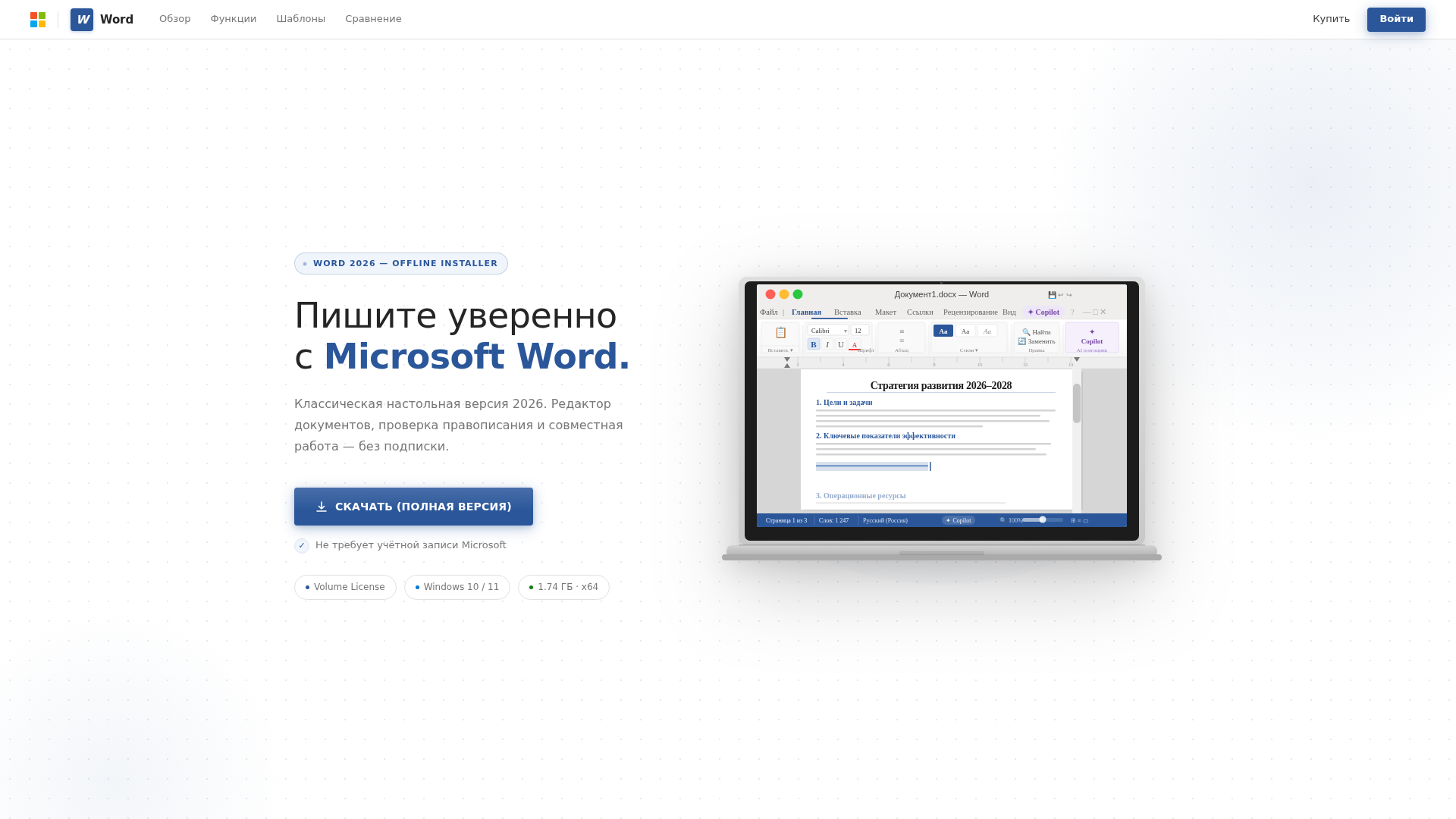Toggle Italic formatting in mockup ribbon
The image size is (1456, 819).
tap(827, 345)
